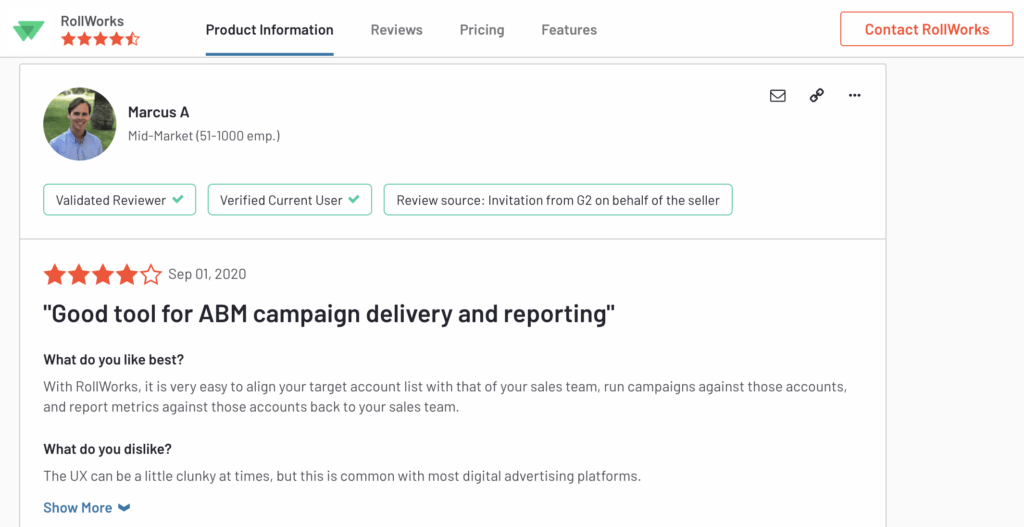Go to the Pricing tab

tap(482, 30)
